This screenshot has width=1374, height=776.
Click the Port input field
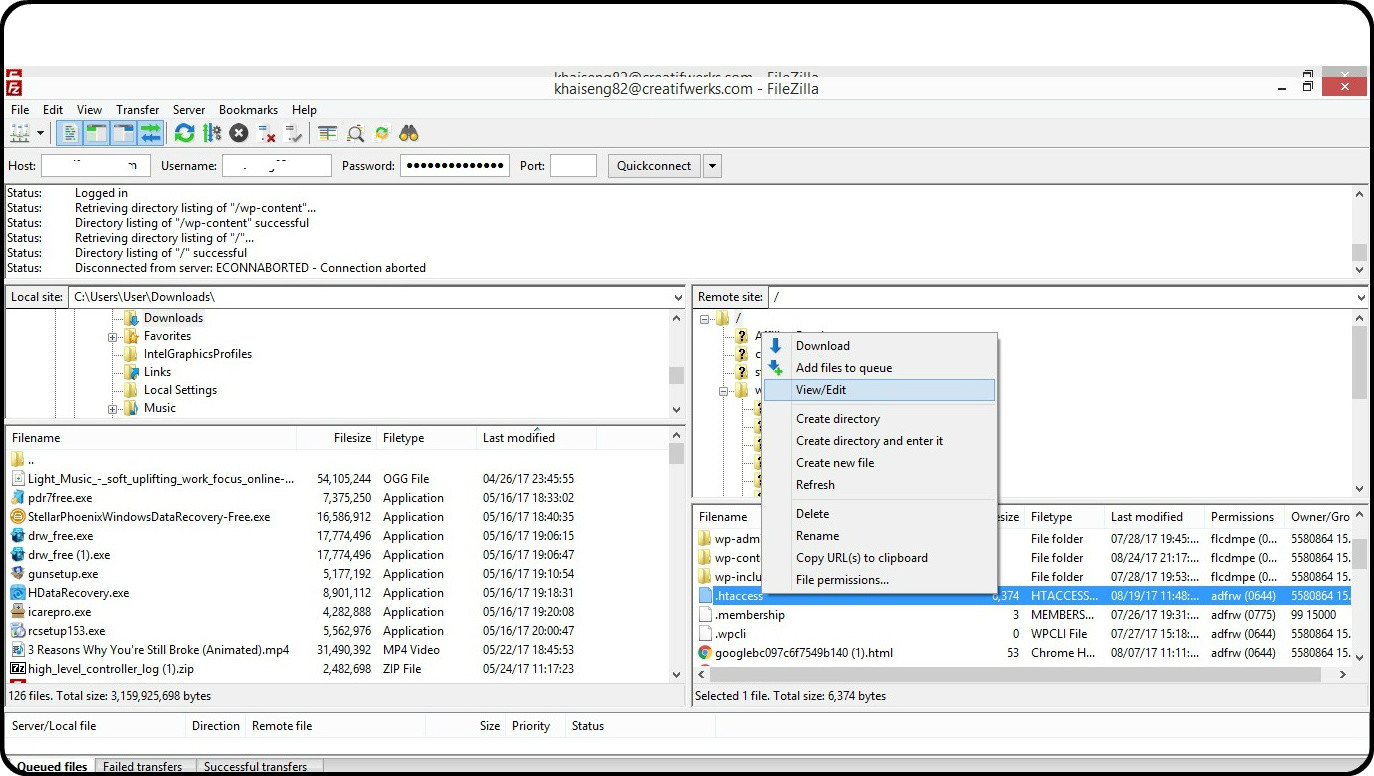[573, 166]
